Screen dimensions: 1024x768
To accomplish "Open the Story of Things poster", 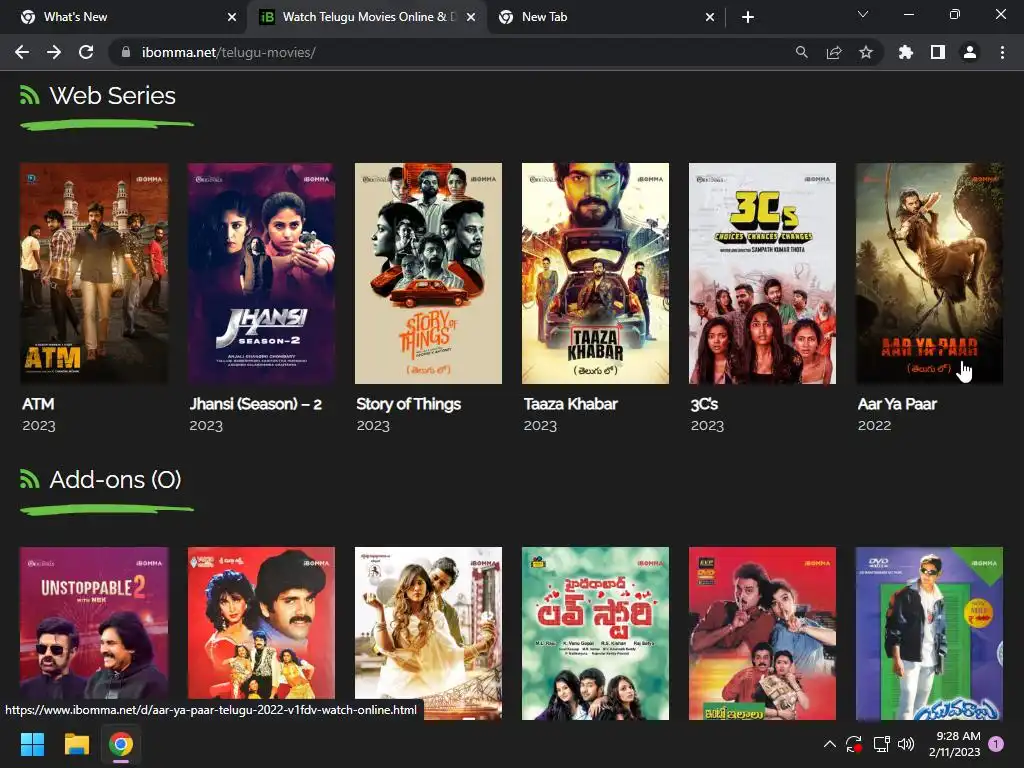I will [428, 273].
